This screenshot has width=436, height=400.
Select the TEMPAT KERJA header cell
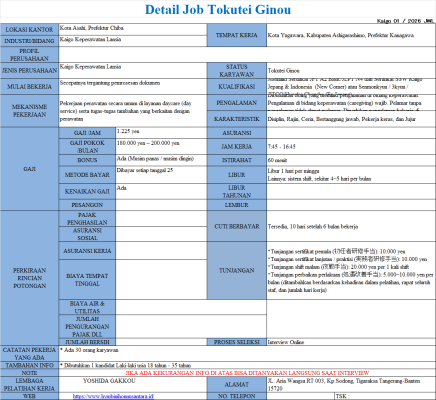point(237,35)
